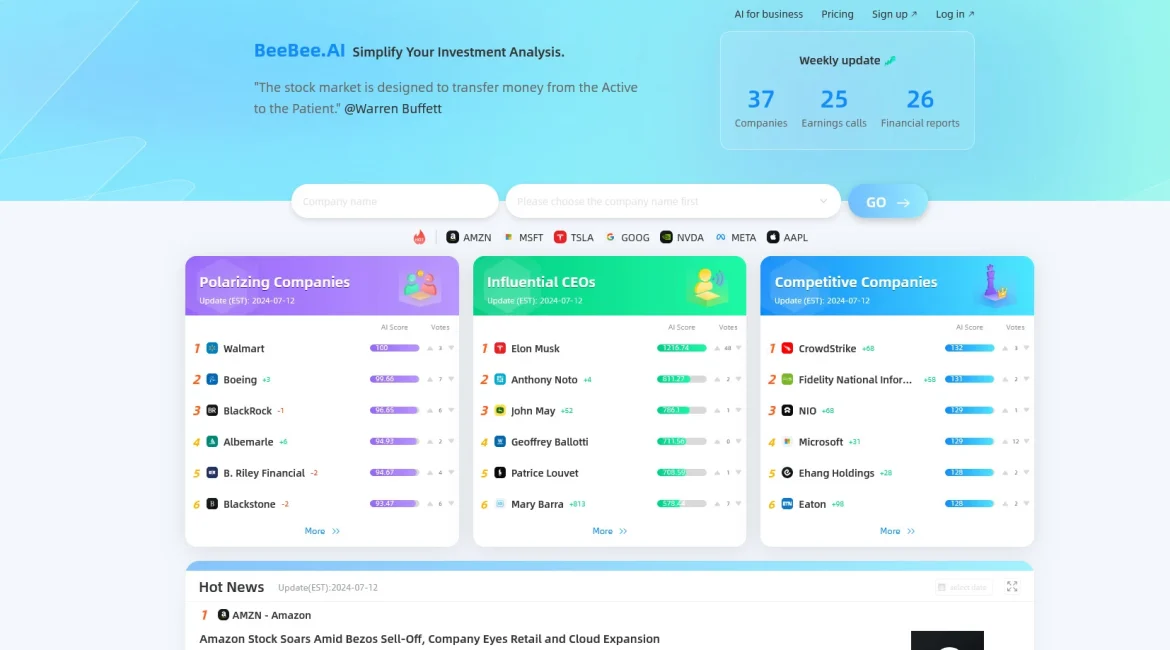Upvote Elon Musk in Influential CEOs
Screen dimensions: 1170x650
717,349
